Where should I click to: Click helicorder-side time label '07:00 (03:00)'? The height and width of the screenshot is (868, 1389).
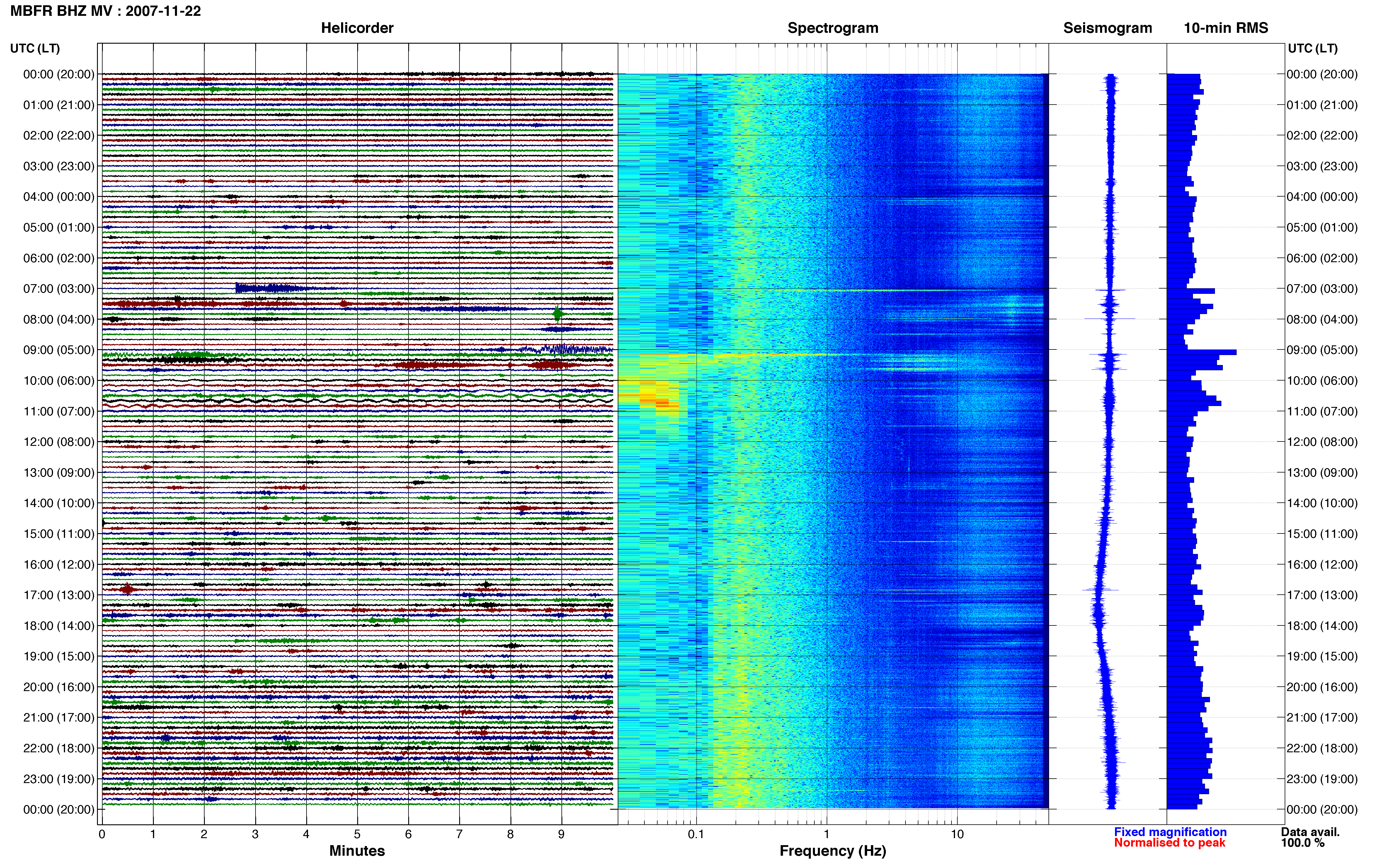pyautogui.click(x=59, y=289)
